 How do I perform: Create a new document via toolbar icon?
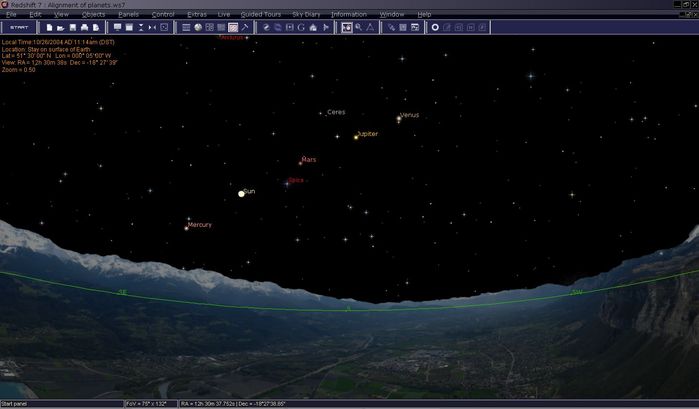49,27
